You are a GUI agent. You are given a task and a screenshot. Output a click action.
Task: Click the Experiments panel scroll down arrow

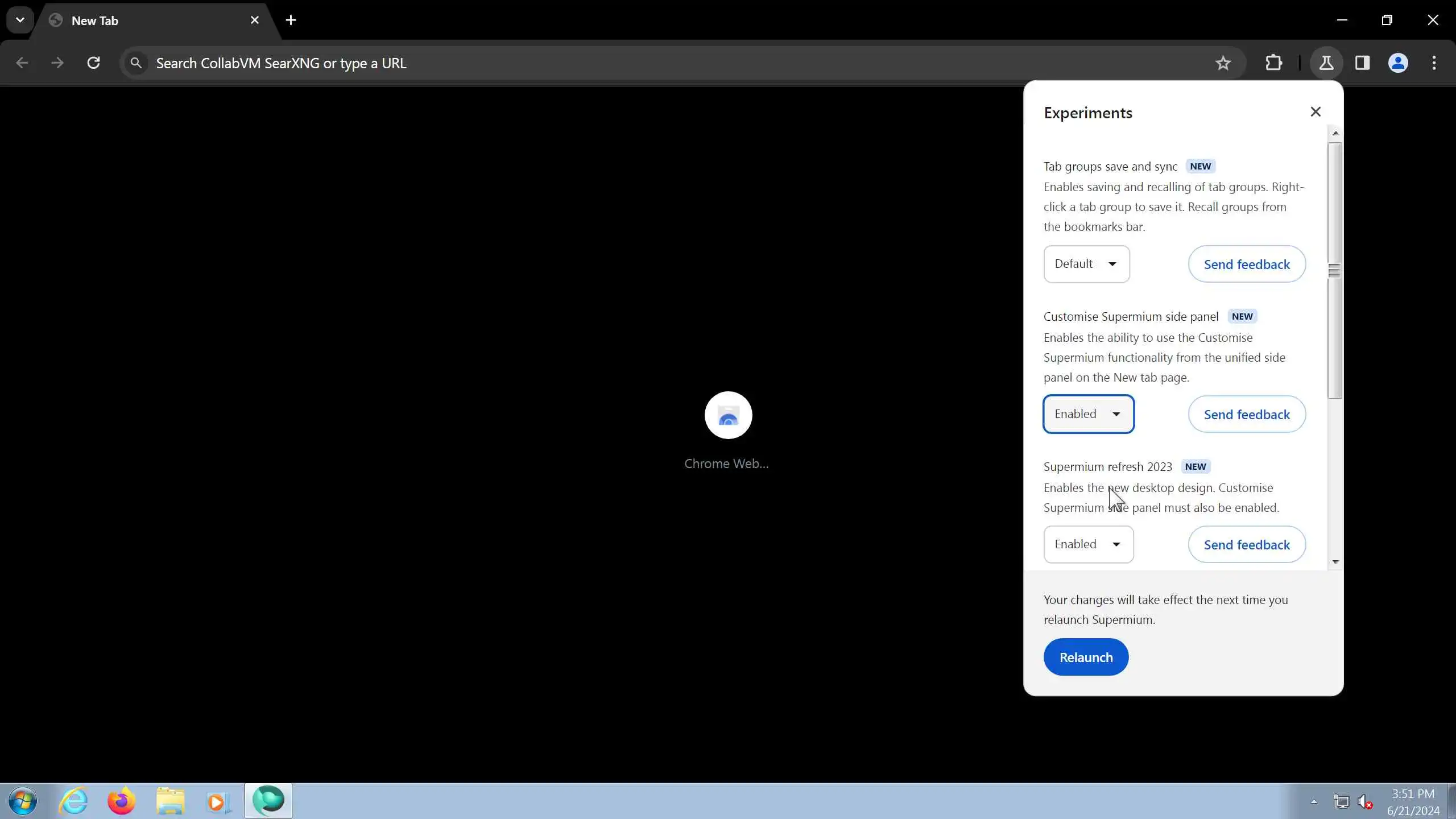(x=1335, y=562)
